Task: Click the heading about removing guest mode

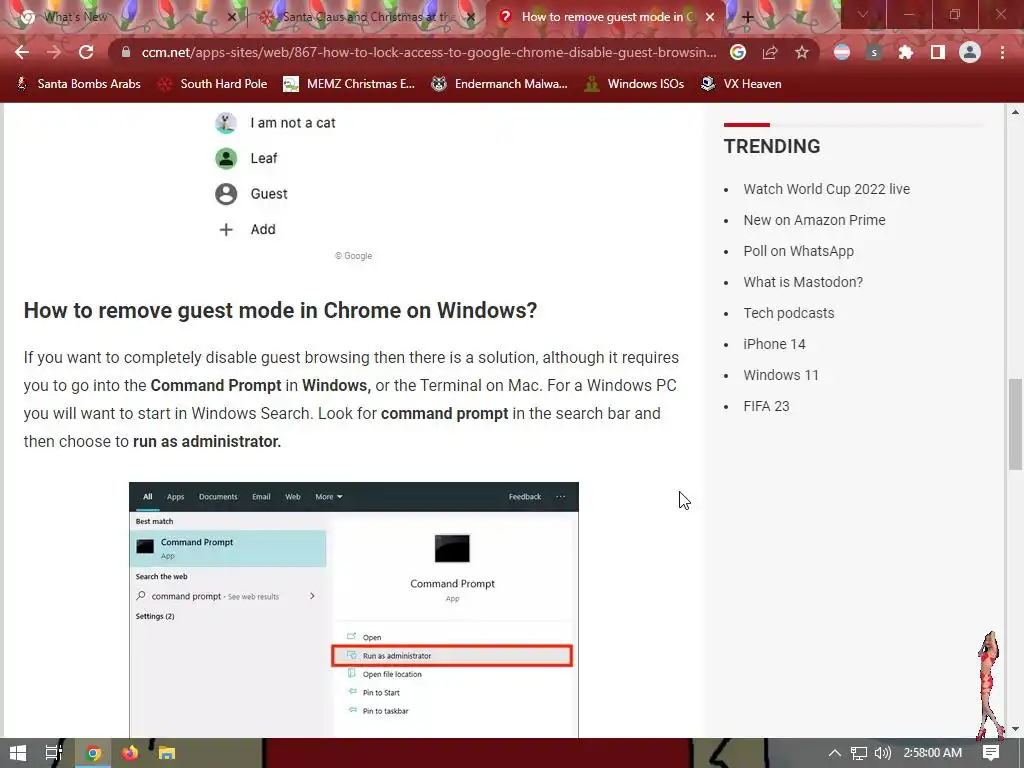Action: (280, 310)
